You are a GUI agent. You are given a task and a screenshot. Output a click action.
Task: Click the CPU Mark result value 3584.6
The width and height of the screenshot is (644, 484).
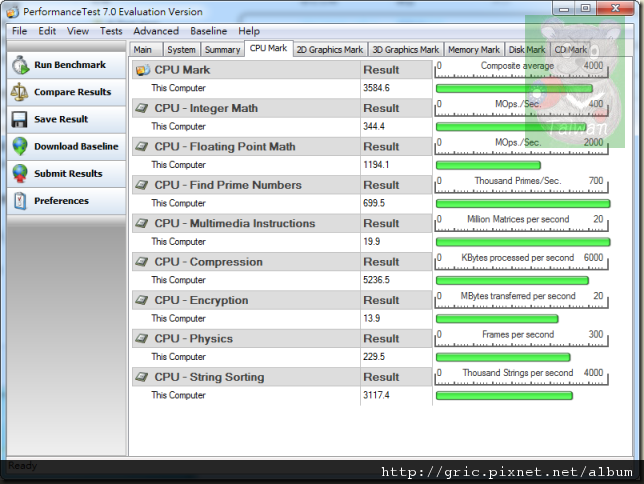point(376,88)
